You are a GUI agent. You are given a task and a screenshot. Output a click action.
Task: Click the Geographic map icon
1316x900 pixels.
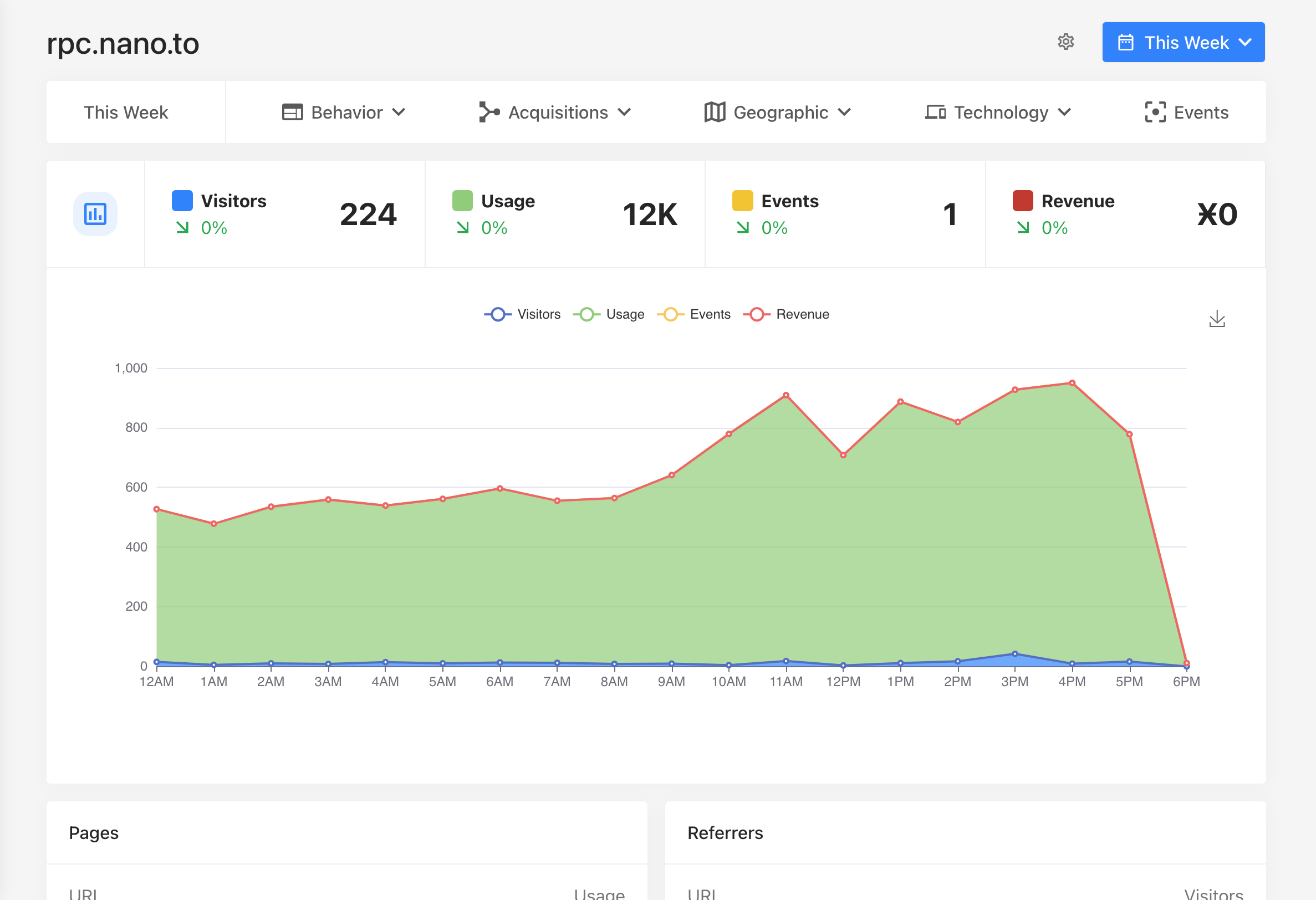714,112
